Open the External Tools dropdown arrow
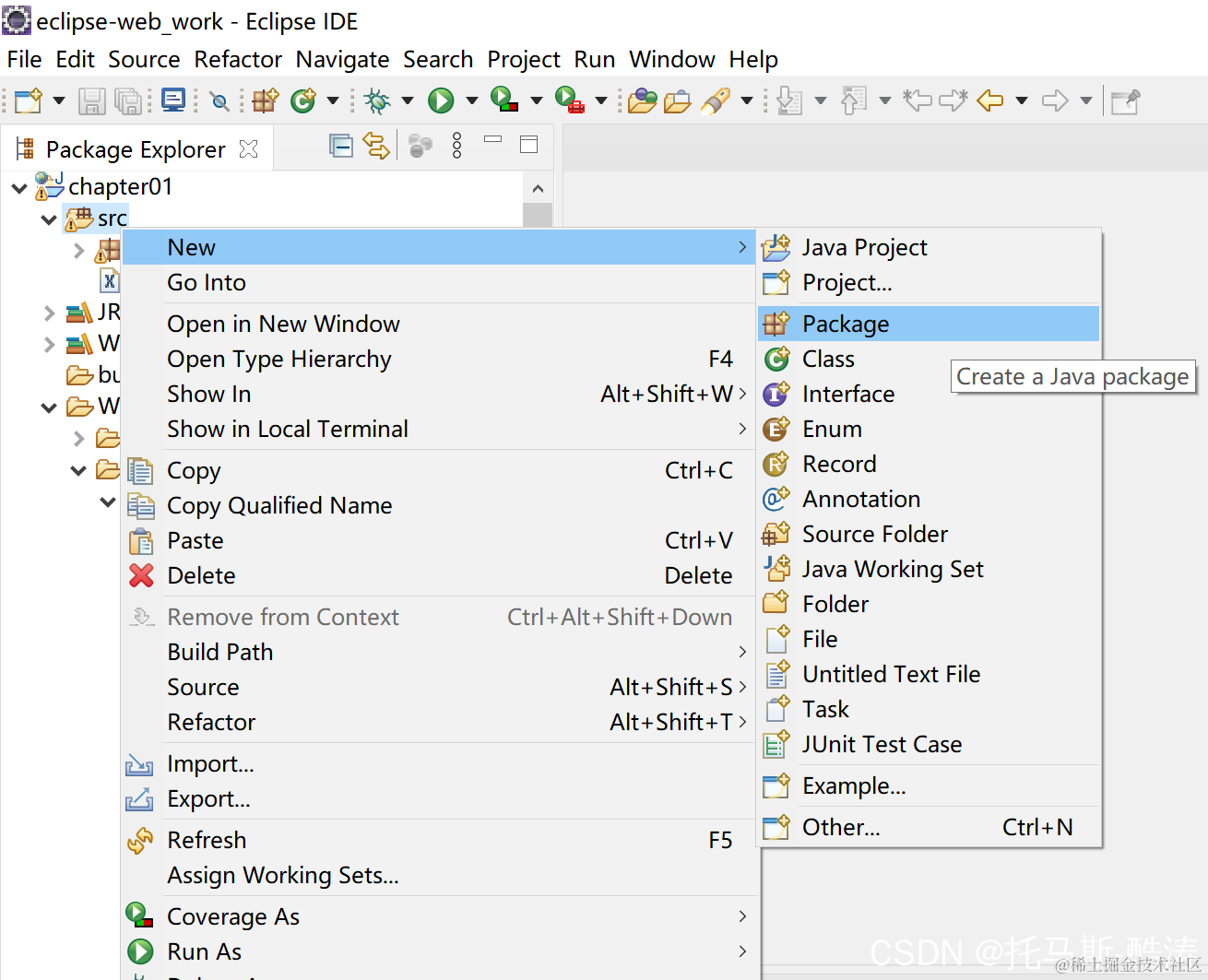The height and width of the screenshot is (980, 1208). (x=600, y=100)
